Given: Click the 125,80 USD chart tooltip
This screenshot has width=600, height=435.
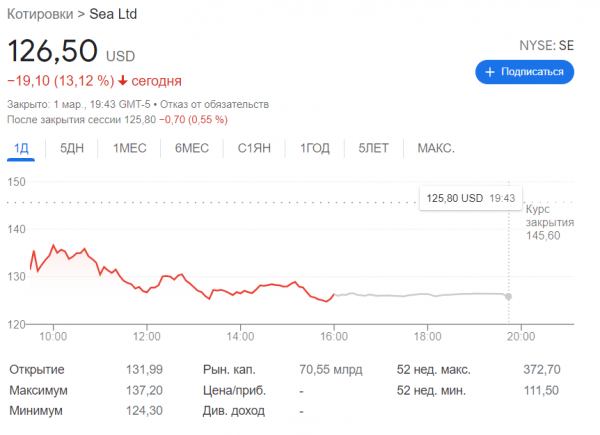Looking at the screenshot, I should click(469, 198).
